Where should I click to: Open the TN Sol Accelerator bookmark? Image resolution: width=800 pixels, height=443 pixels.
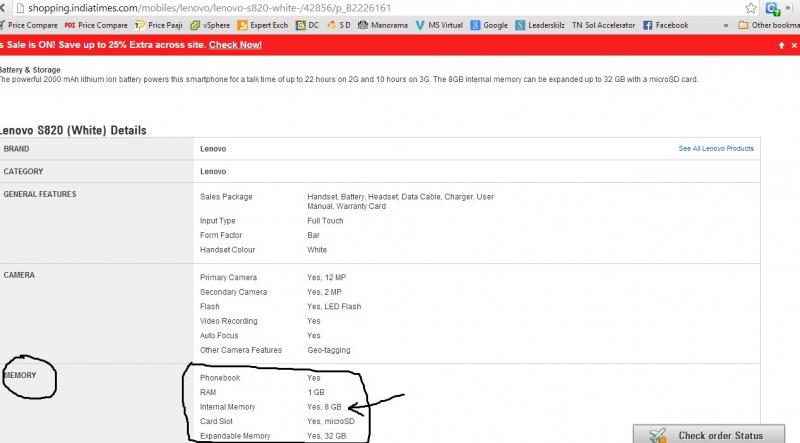(604, 25)
